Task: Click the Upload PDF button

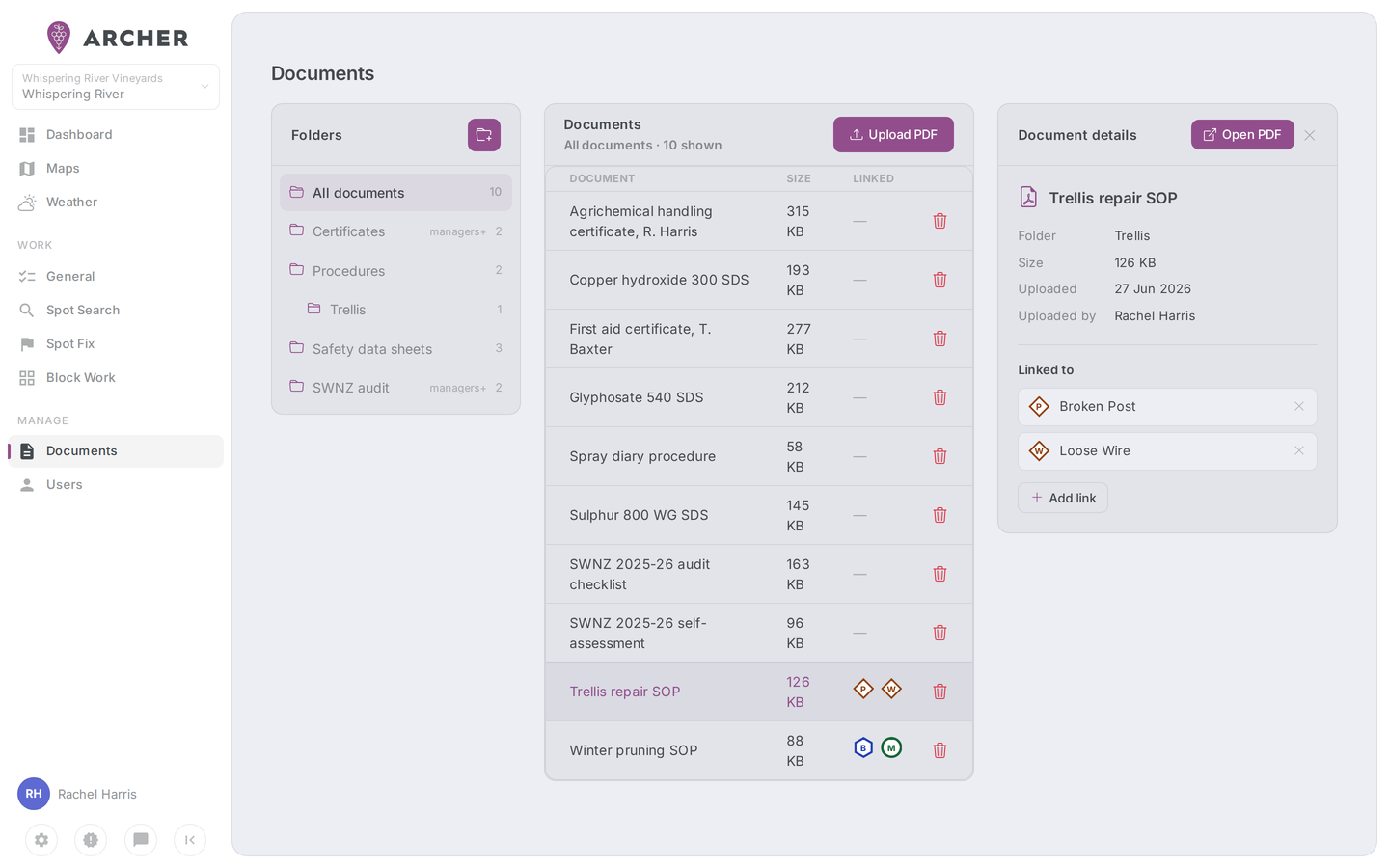Action: (893, 135)
